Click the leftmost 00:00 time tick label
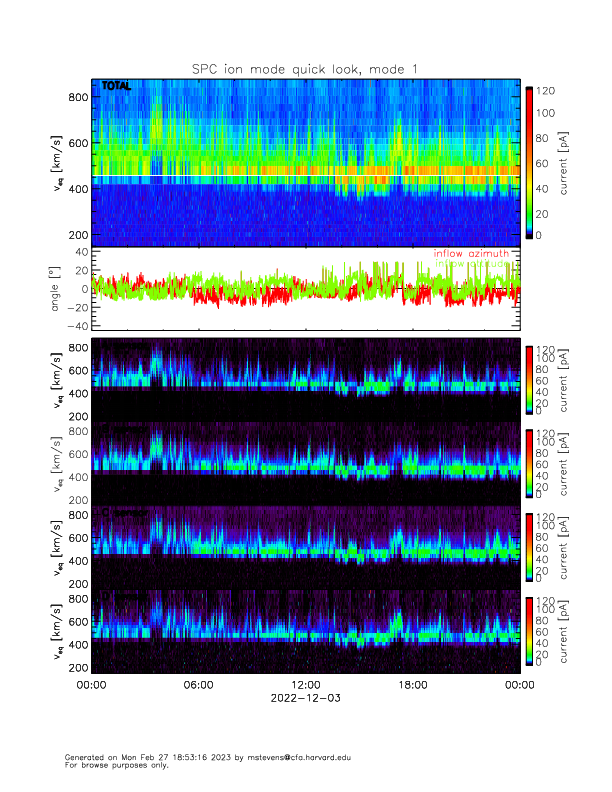Screen dimensions: 612x792 91,685
